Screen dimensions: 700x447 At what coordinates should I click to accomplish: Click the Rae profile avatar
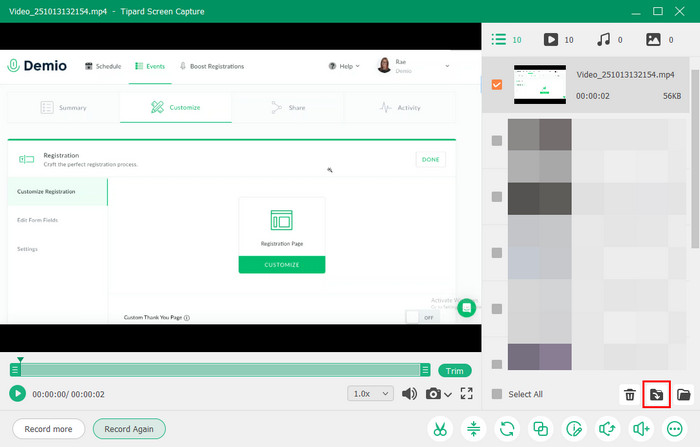(384, 65)
